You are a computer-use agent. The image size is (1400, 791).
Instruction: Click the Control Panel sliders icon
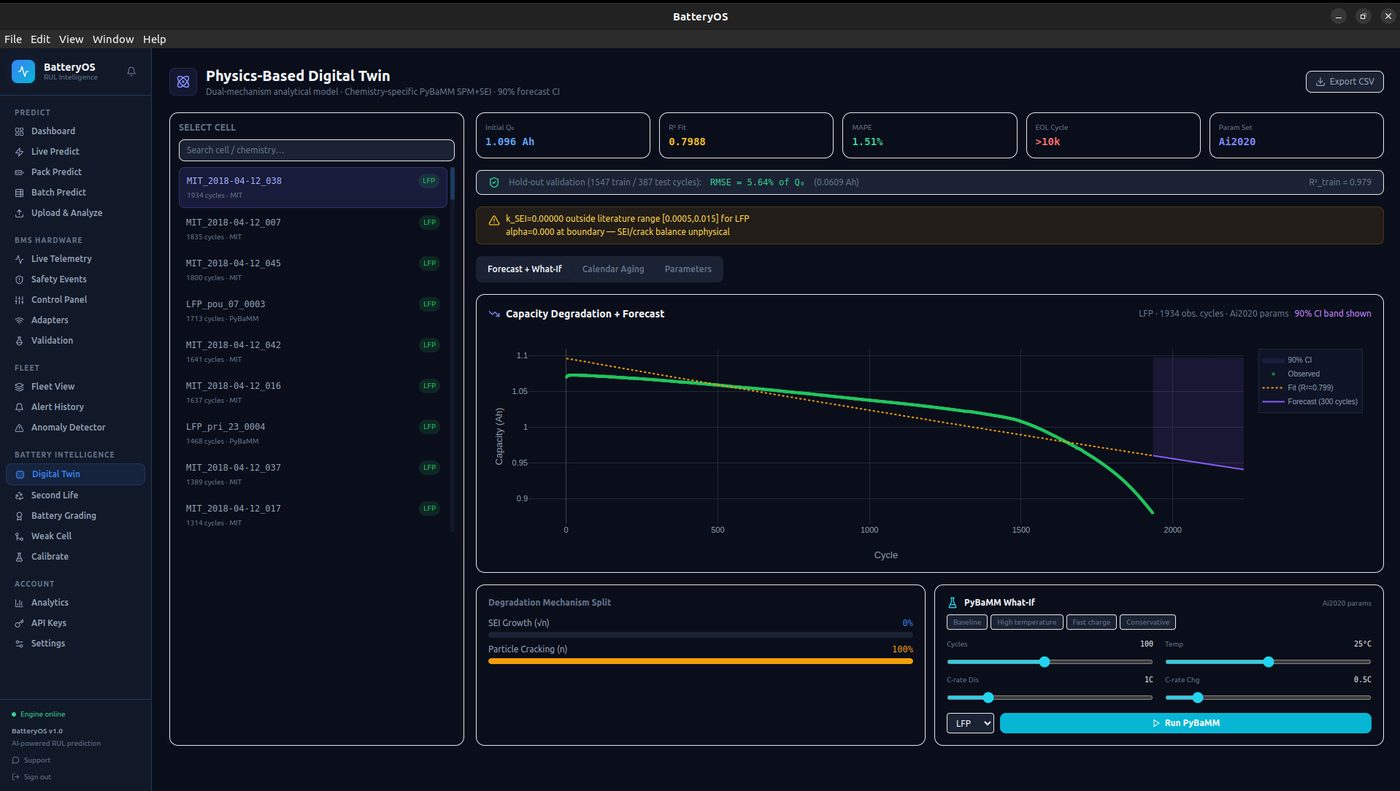click(20, 300)
